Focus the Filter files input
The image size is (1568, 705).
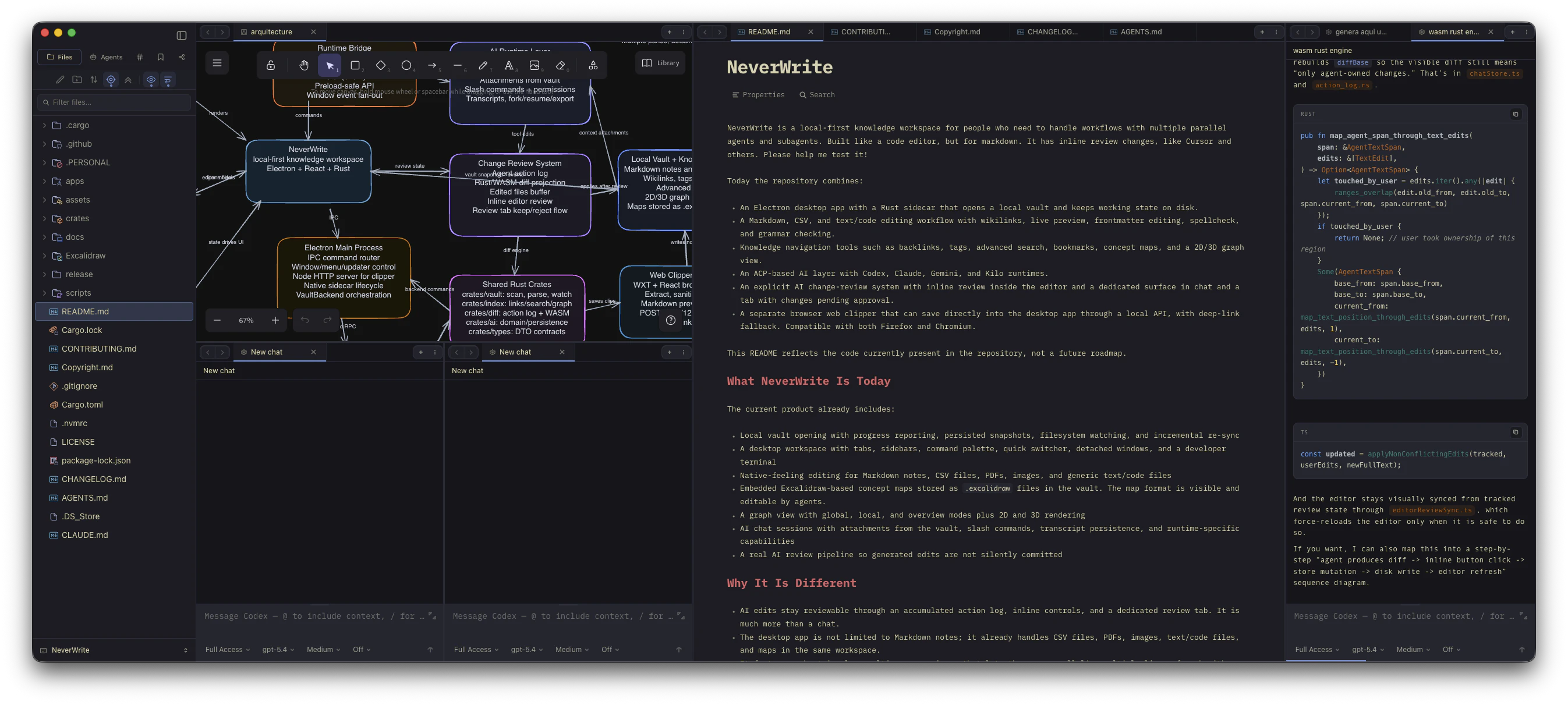pos(115,102)
